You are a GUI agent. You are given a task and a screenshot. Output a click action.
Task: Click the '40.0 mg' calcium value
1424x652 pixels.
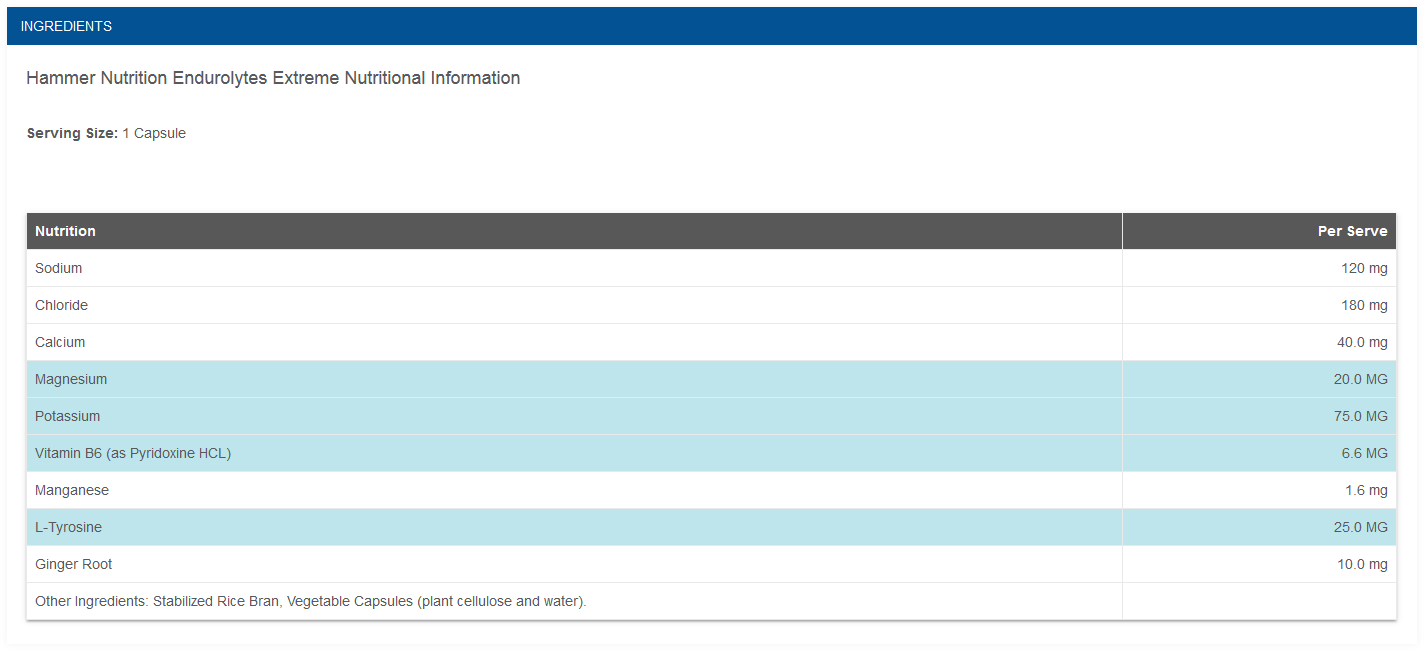tap(1360, 342)
